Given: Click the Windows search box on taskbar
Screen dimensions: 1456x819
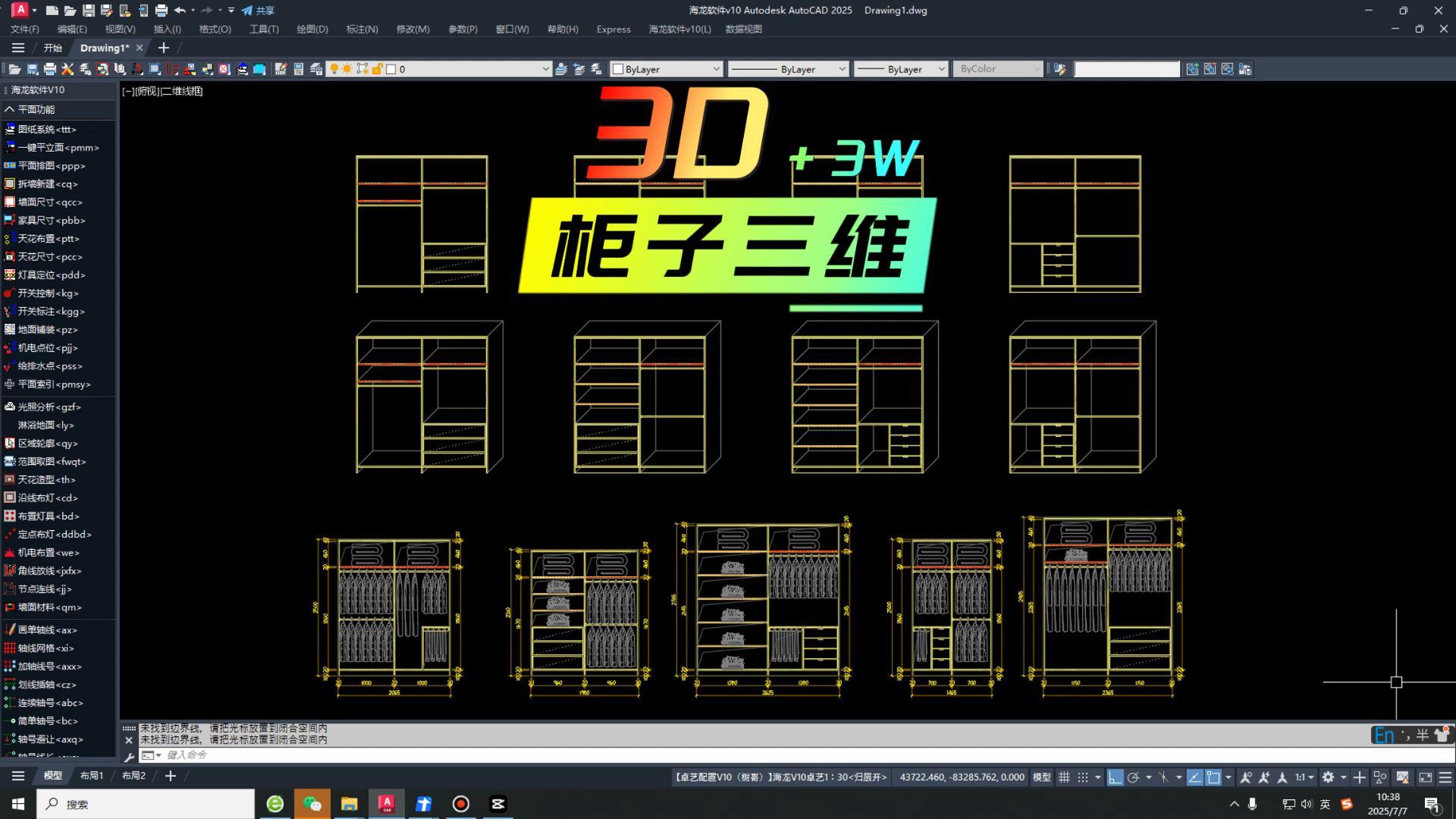Looking at the screenshot, I should [146, 804].
